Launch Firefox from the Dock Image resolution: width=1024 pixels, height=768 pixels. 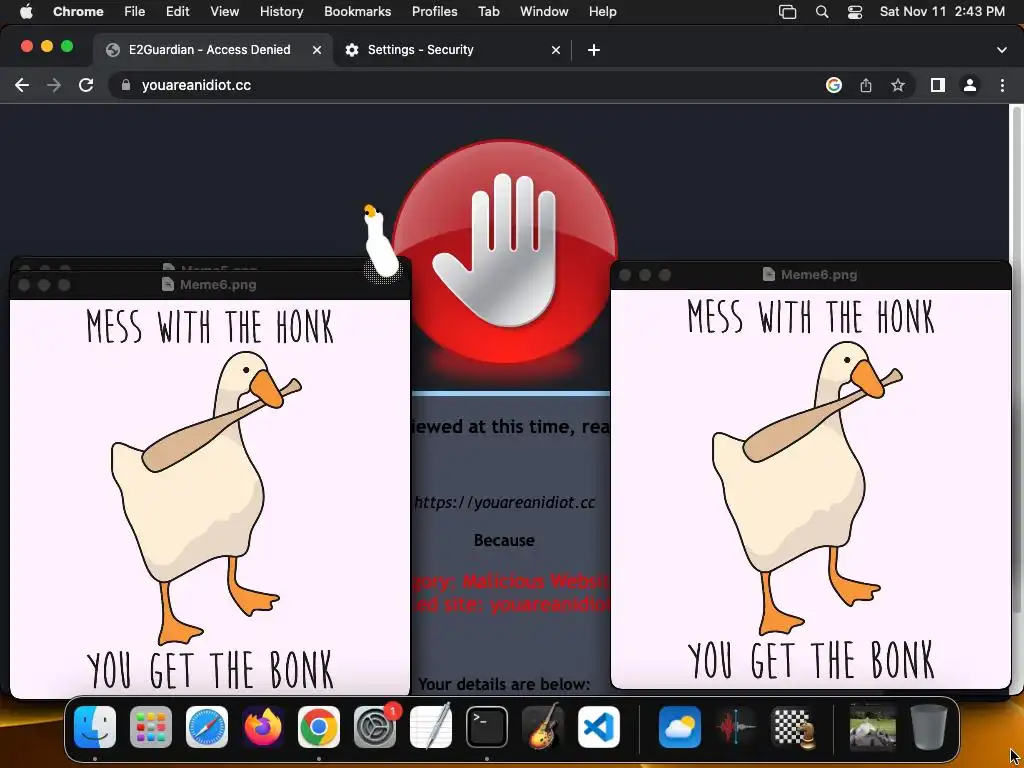pyautogui.click(x=263, y=727)
